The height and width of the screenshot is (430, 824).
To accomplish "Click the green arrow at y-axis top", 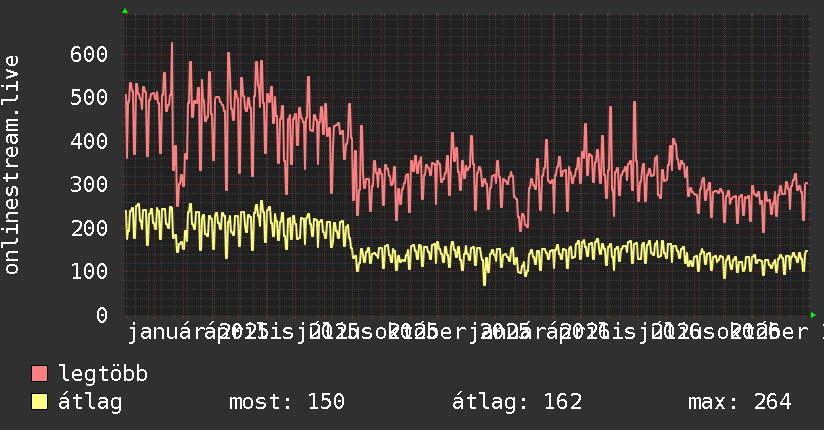I will 125,11.
